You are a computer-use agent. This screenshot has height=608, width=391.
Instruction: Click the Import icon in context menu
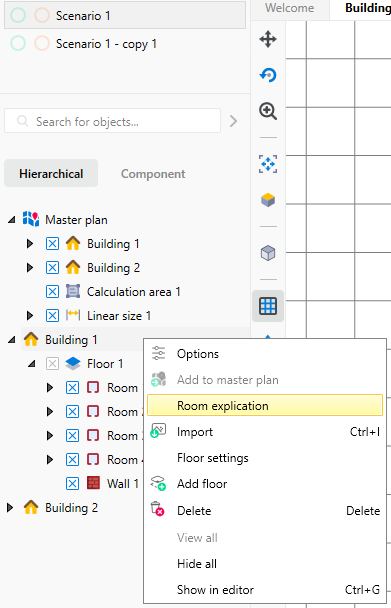(x=158, y=431)
